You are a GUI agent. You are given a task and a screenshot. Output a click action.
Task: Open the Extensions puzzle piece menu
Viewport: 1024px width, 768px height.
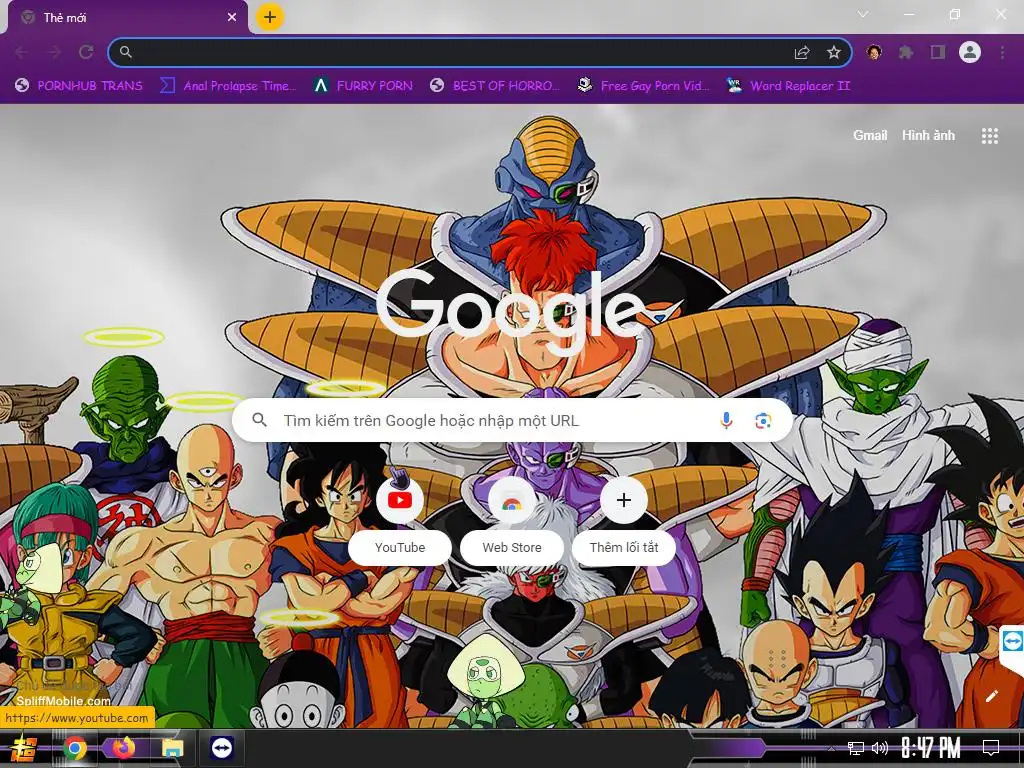906,52
